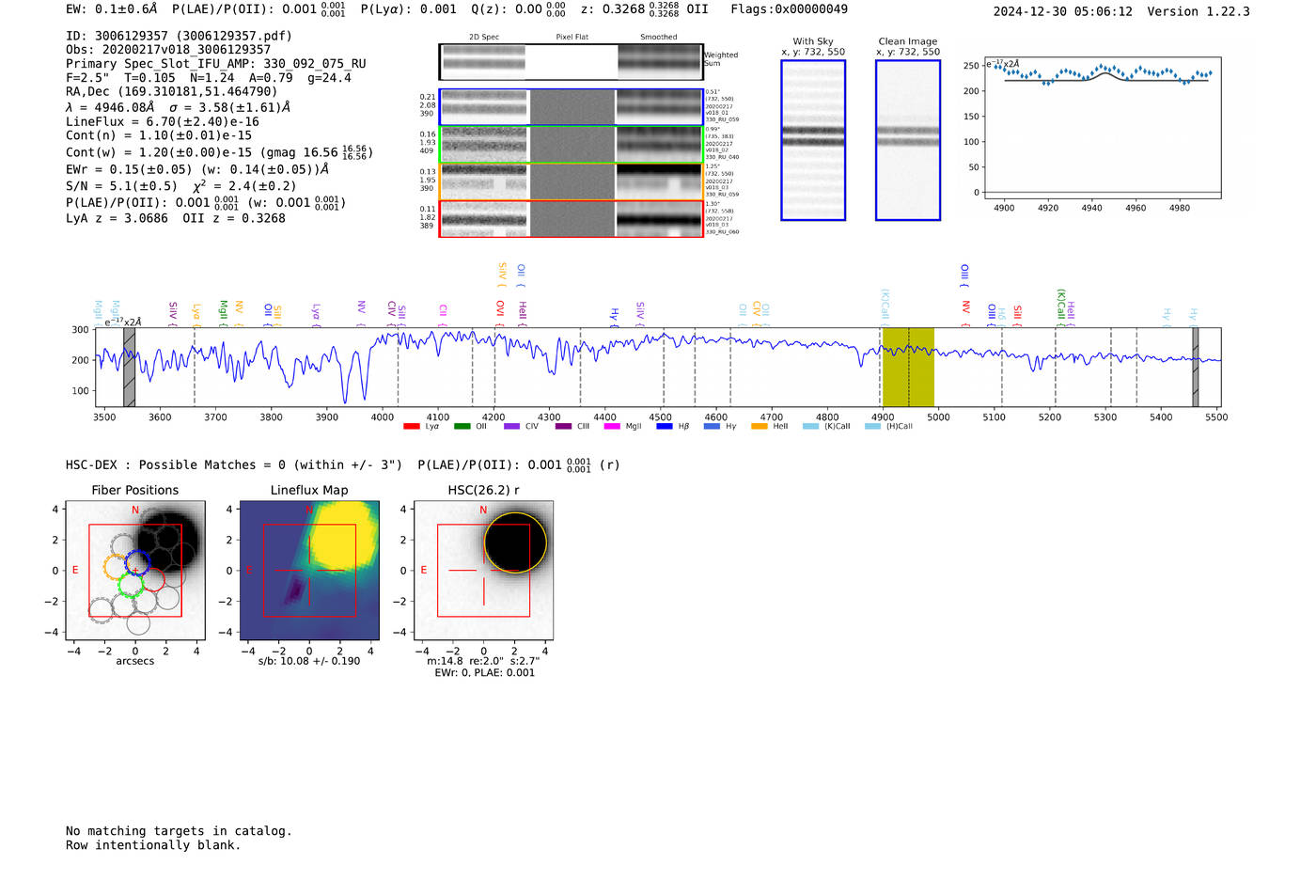Click the blue fiber circle in Fiber Positions
This screenshot has height=896, width=1316.
coord(137,564)
